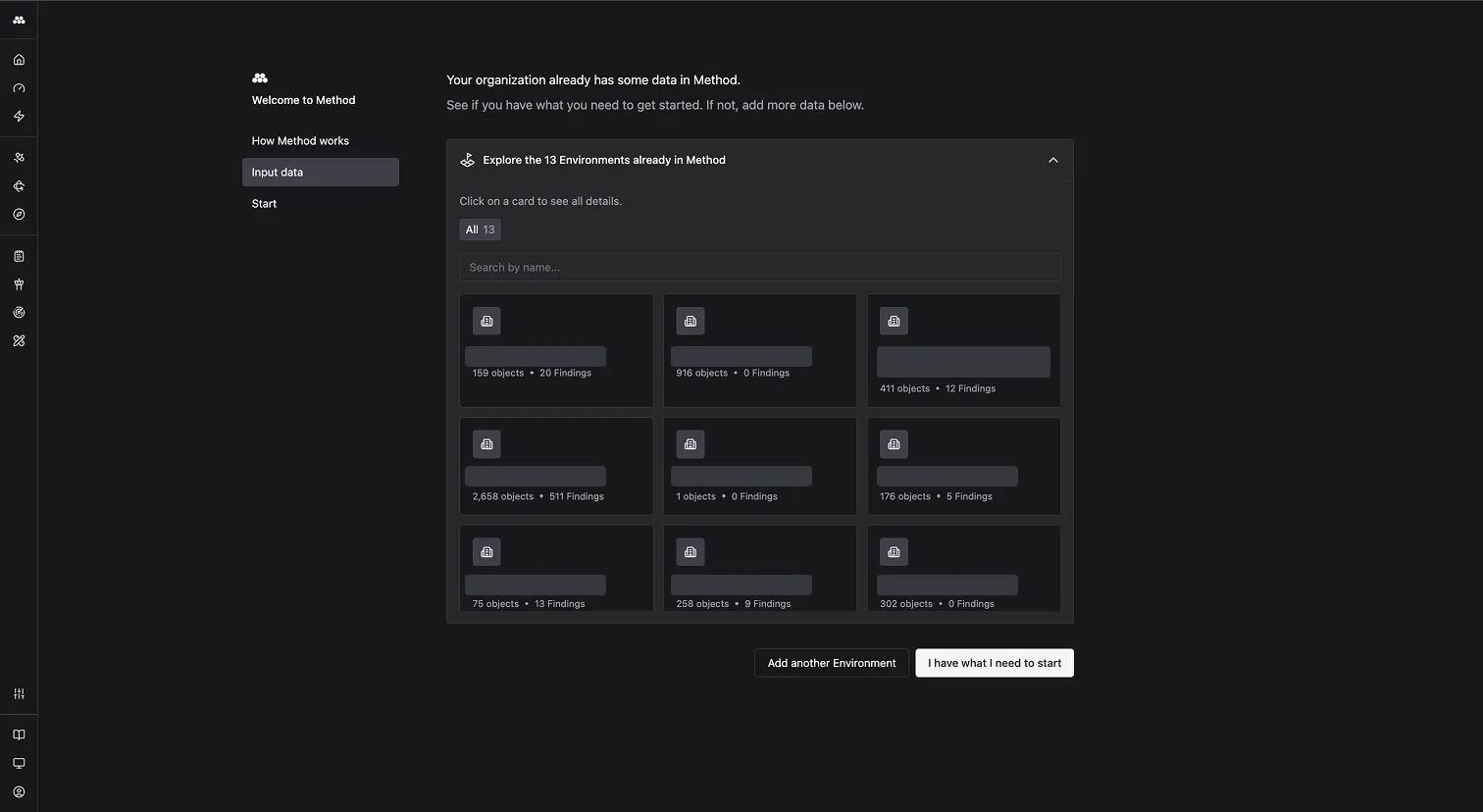Image resolution: width=1483 pixels, height=812 pixels.
Task: Click the lightning bolt icon in sidebar
Action: (19, 116)
